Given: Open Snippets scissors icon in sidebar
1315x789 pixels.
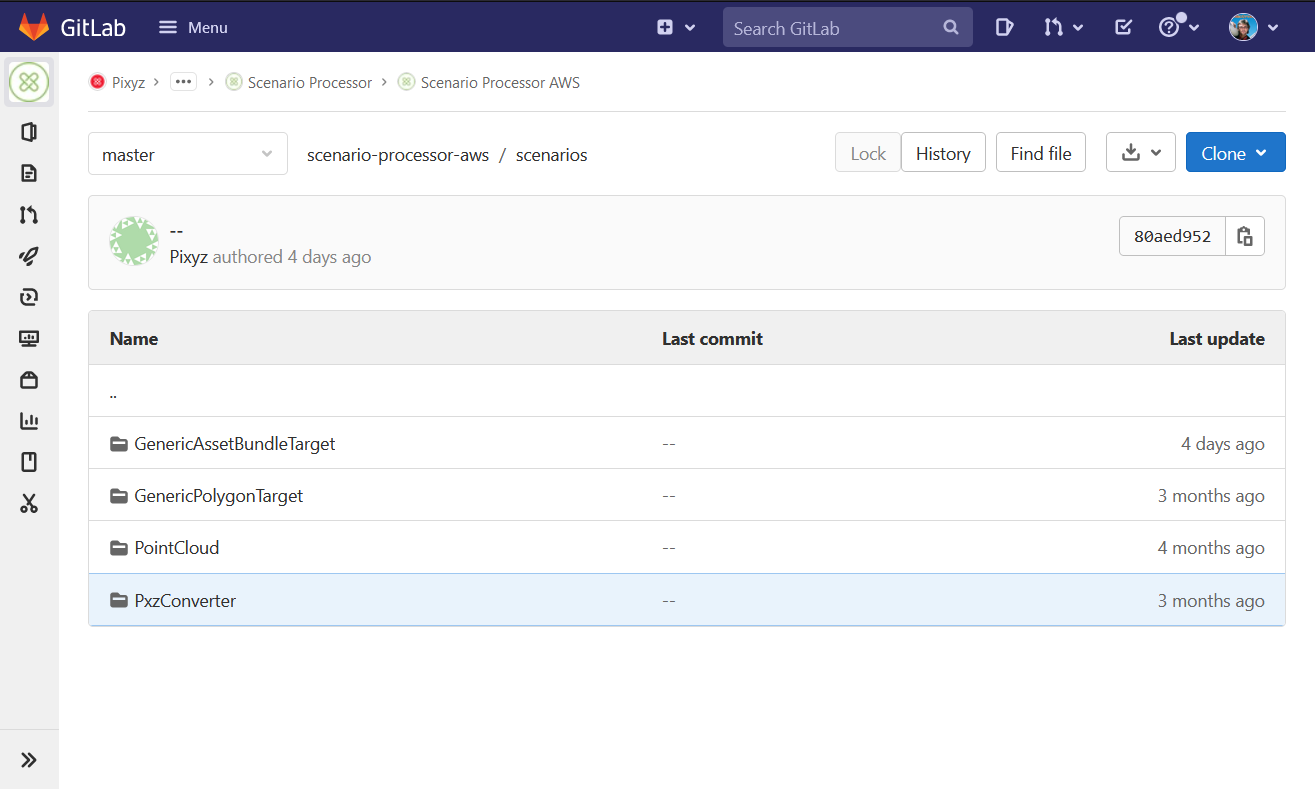Looking at the screenshot, I should [x=29, y=503].
